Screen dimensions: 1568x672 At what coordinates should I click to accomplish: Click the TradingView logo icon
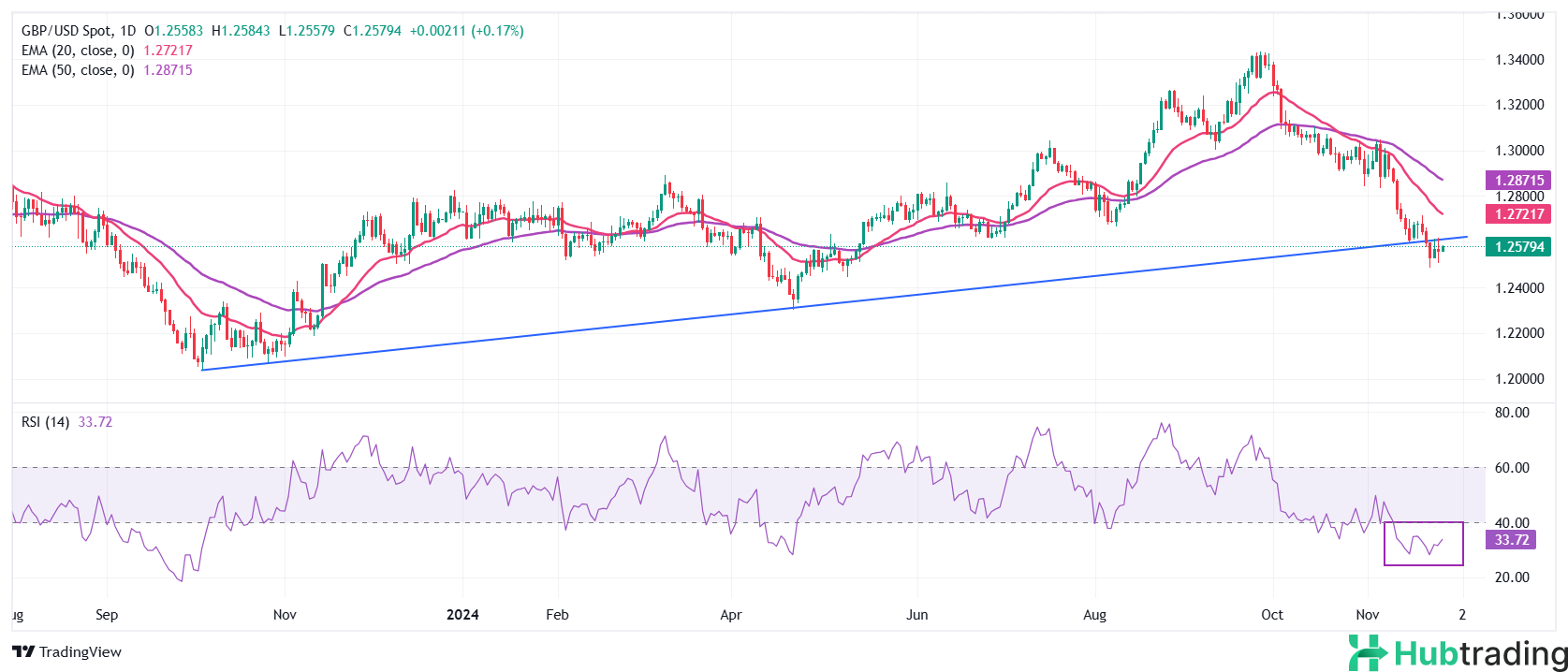click(x=23, y=652)
